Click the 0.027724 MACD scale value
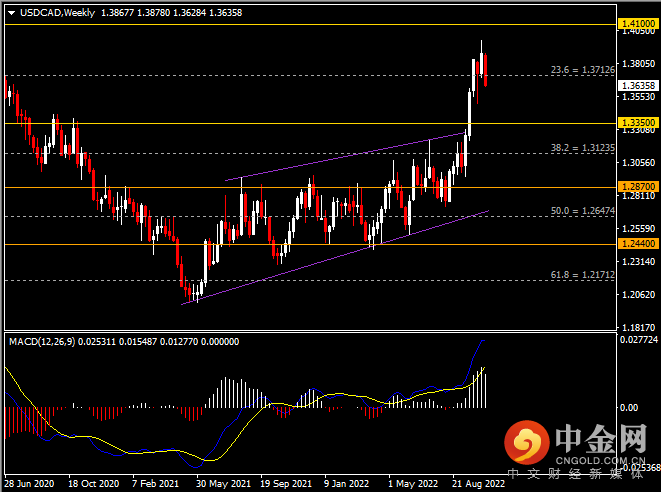The height and width of the screenshot is (492, 661). (x=639, y=339)
